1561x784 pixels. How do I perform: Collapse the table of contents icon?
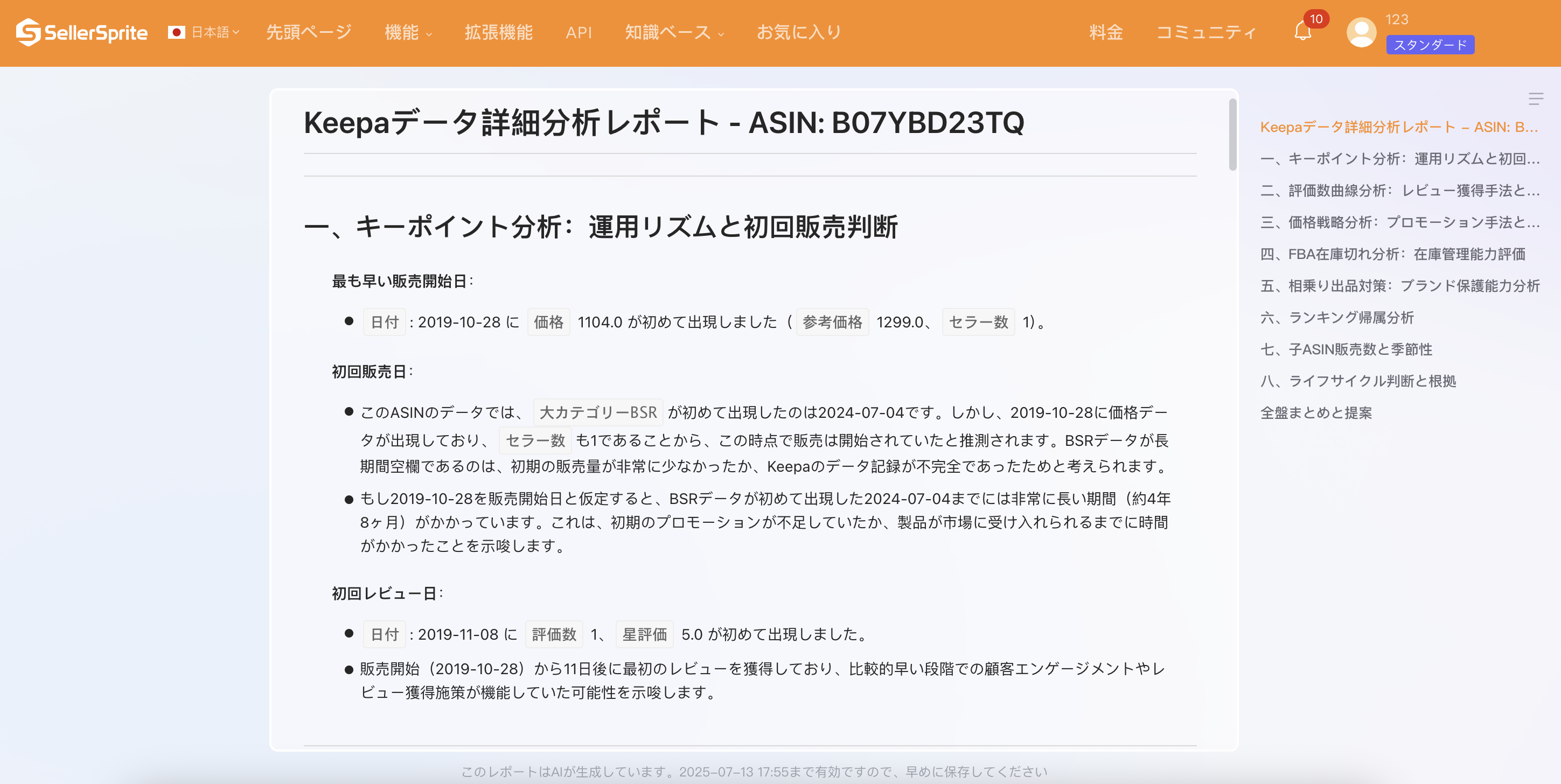click(x=1536, y=99)
